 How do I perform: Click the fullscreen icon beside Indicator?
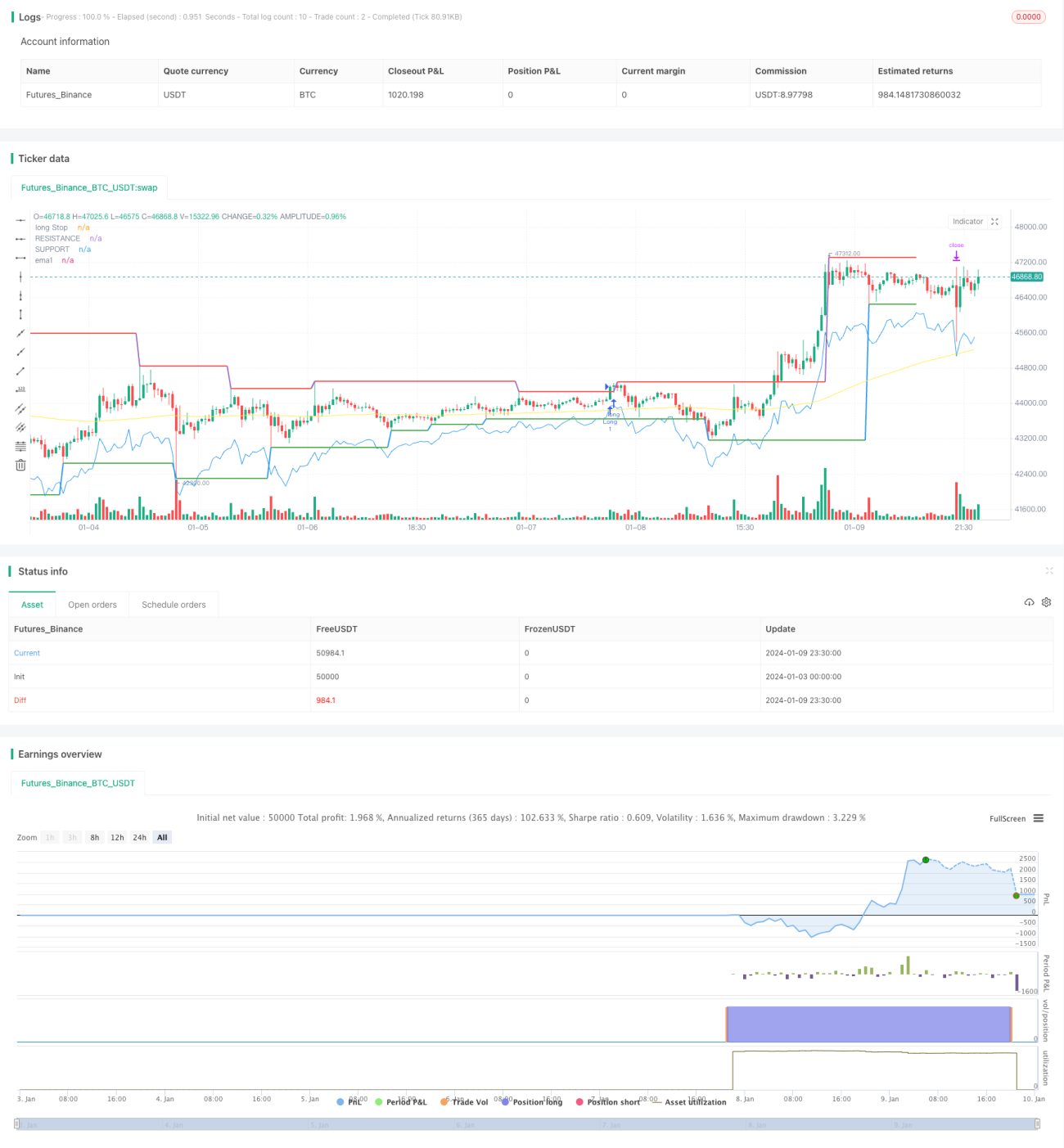[x=994, y=222]
